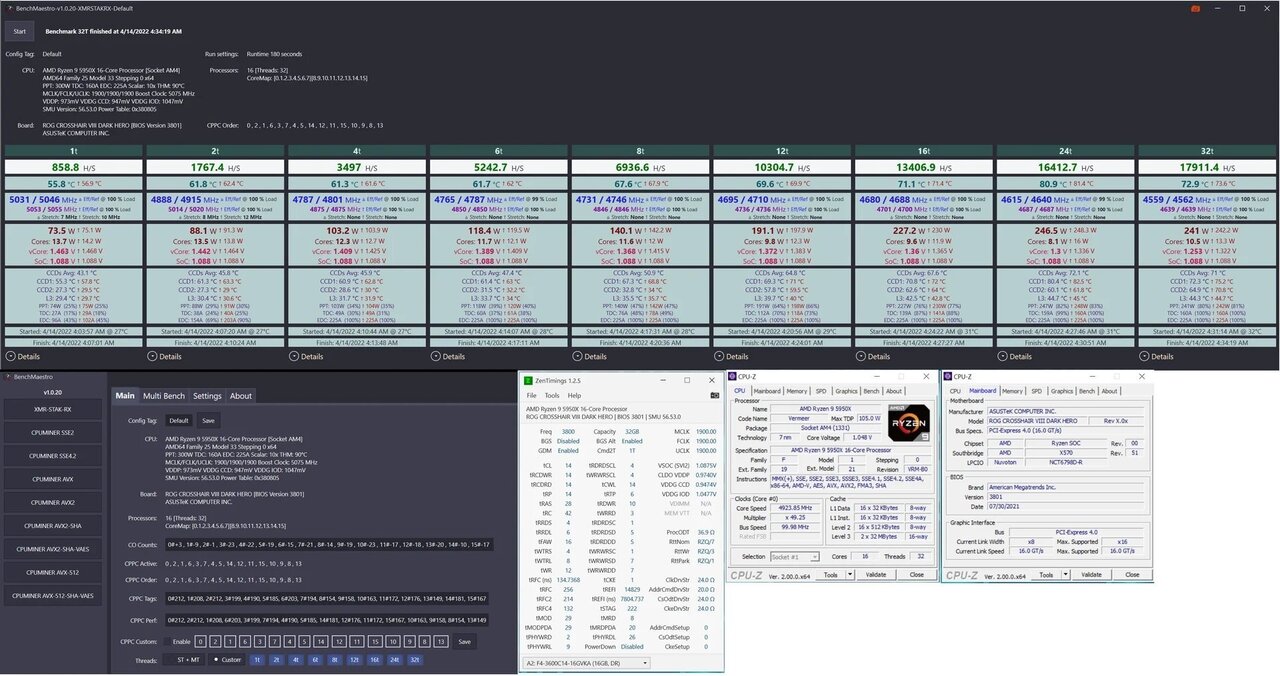Toggle the 8t thread count button
This screenshot has height=676, width=1280.
334,660
